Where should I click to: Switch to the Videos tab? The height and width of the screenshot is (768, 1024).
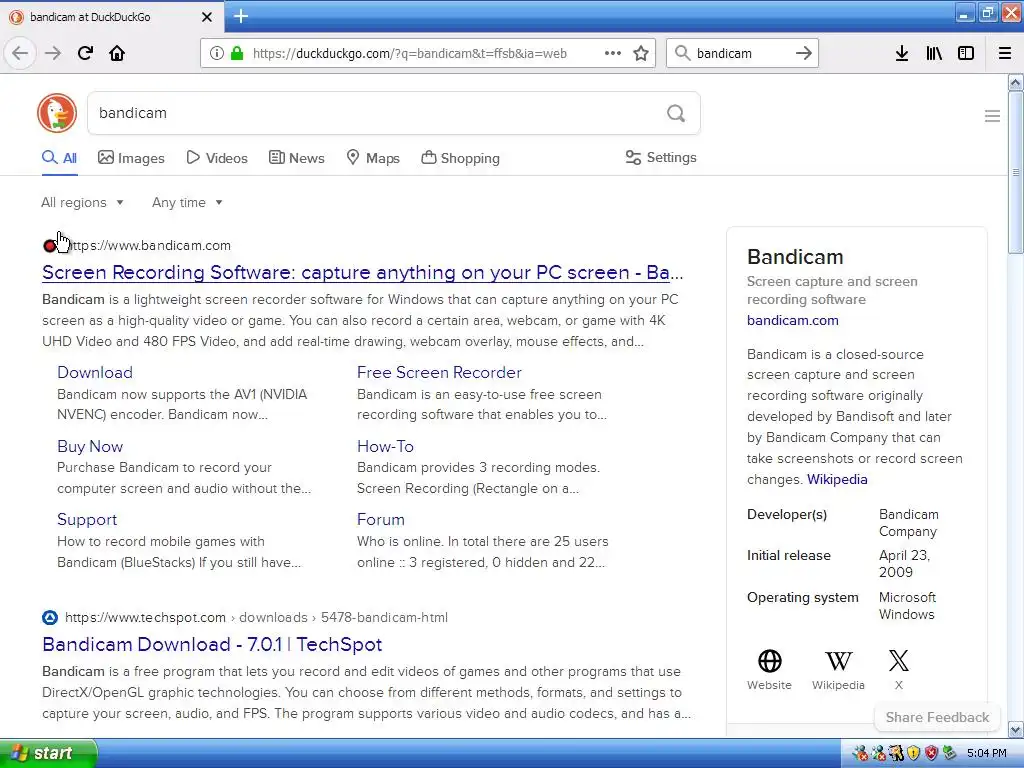point(217,158)
